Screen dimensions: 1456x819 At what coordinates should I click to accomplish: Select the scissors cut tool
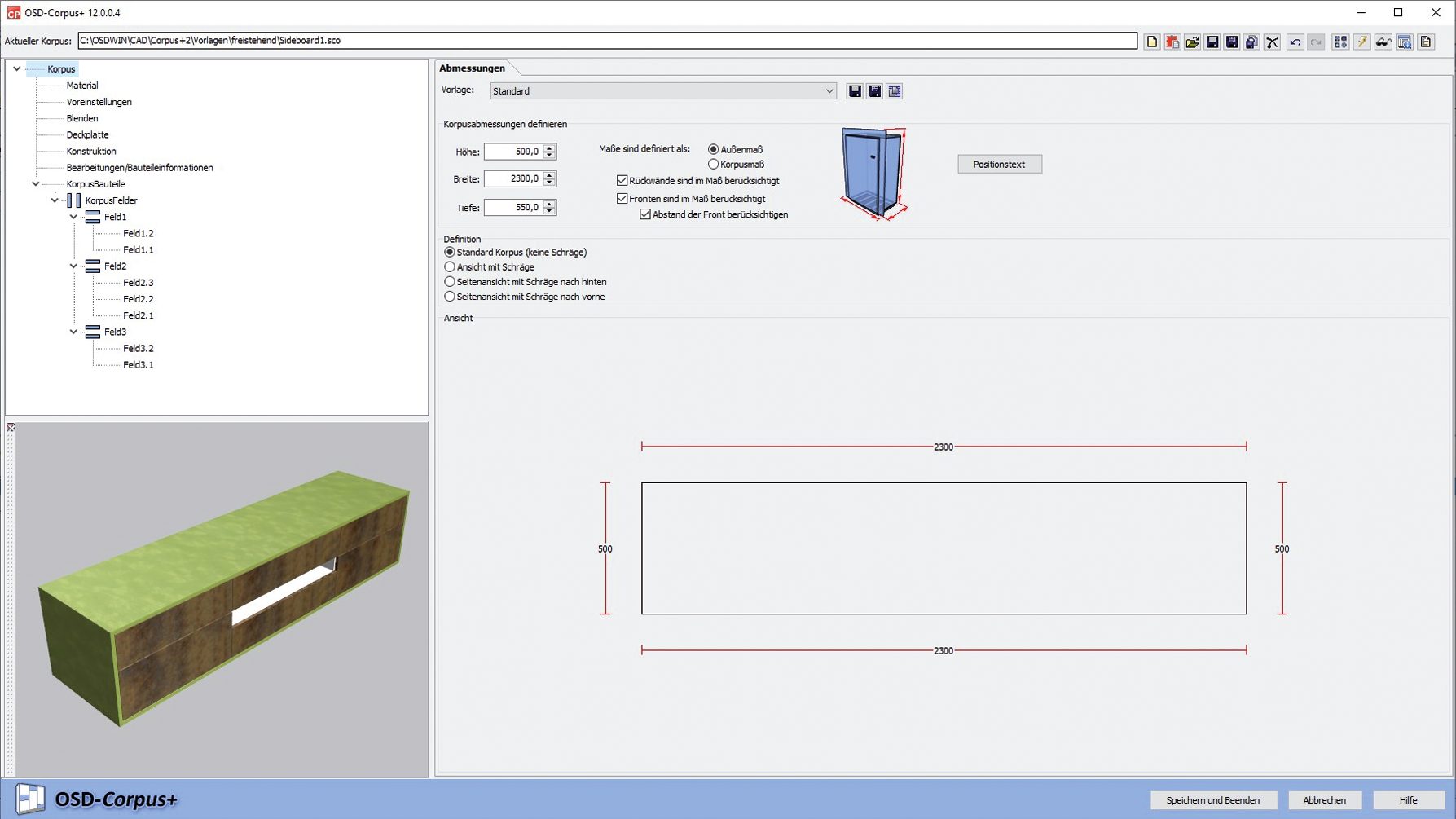[x=1273, y=42]
